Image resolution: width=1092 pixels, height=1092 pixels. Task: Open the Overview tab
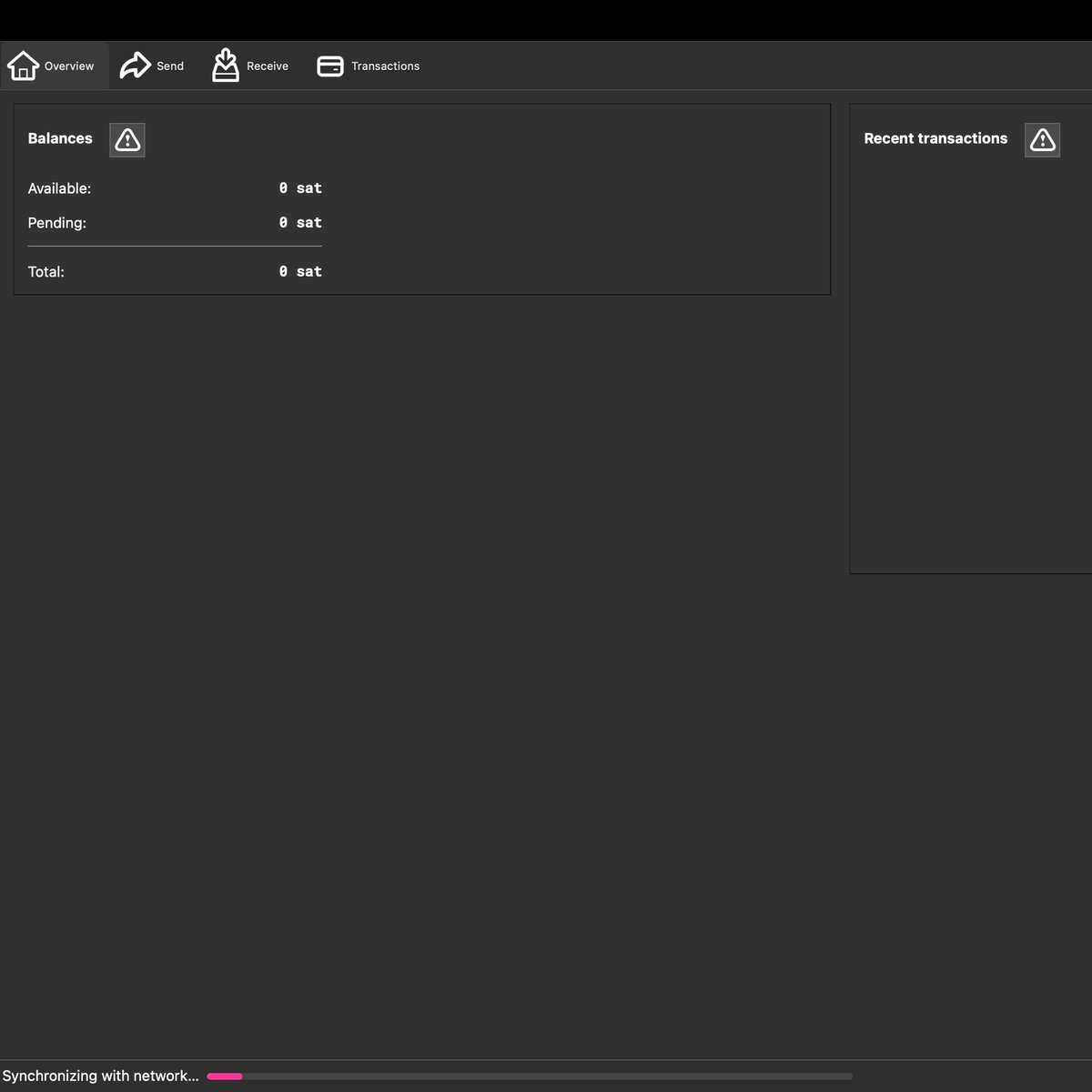(54, 66)
